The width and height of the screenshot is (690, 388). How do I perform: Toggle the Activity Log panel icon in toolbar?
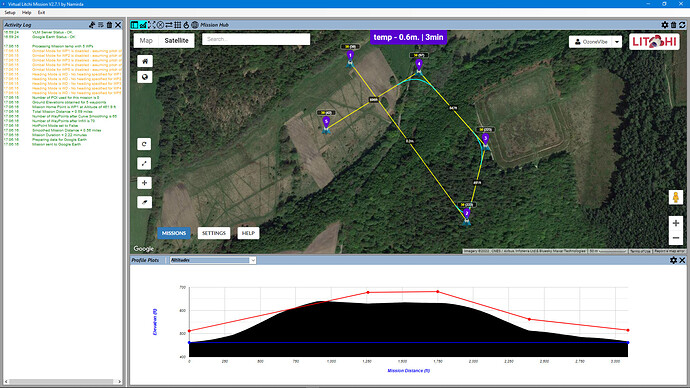[x=134, y=25]
